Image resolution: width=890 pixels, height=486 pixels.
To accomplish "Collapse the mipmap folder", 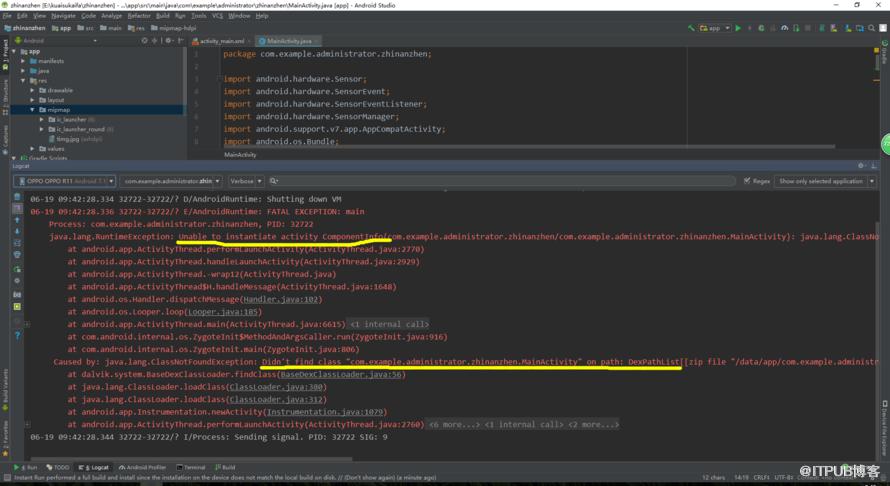I will (x=32, y=110).
